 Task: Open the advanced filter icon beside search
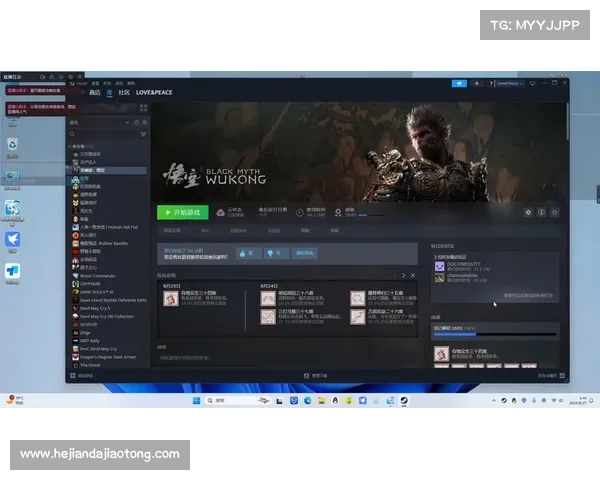(143, 134)
